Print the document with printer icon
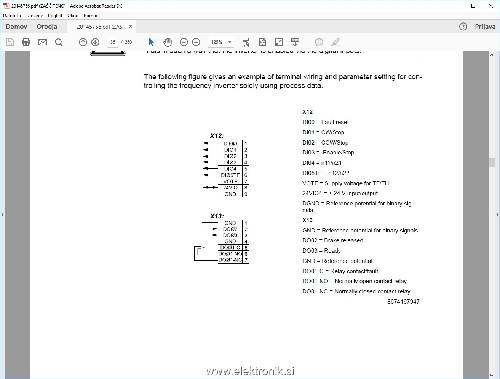Screen dimensions: 500x379 click(26, 42)
